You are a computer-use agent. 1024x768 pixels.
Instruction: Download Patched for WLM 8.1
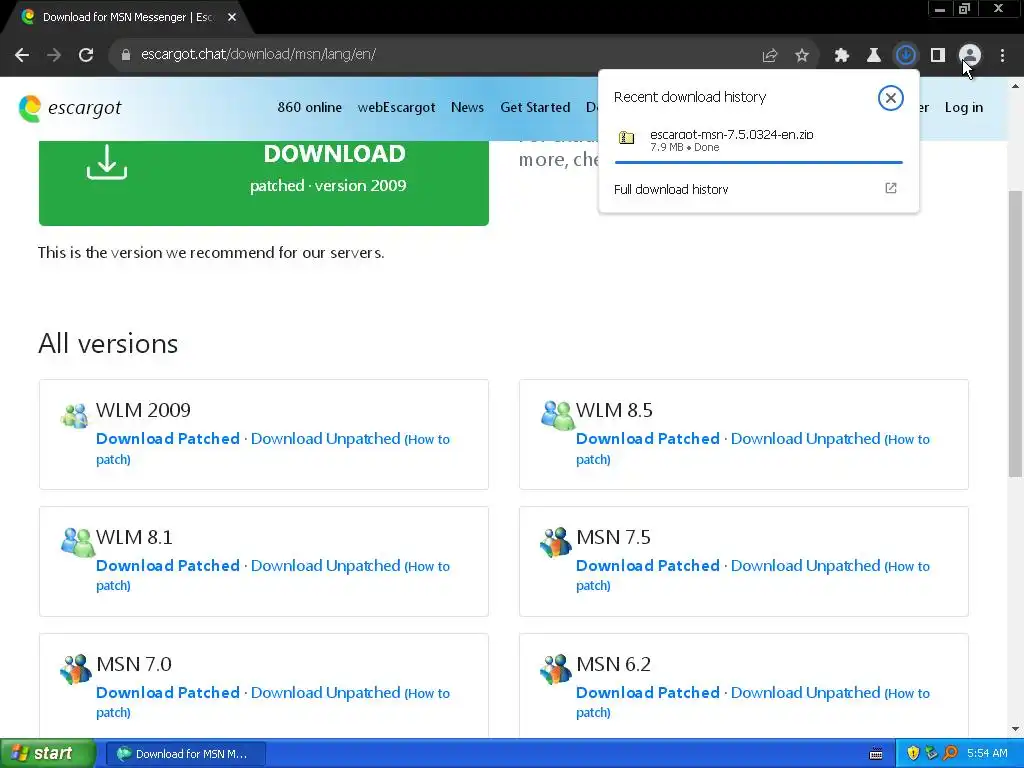(168, 566)
